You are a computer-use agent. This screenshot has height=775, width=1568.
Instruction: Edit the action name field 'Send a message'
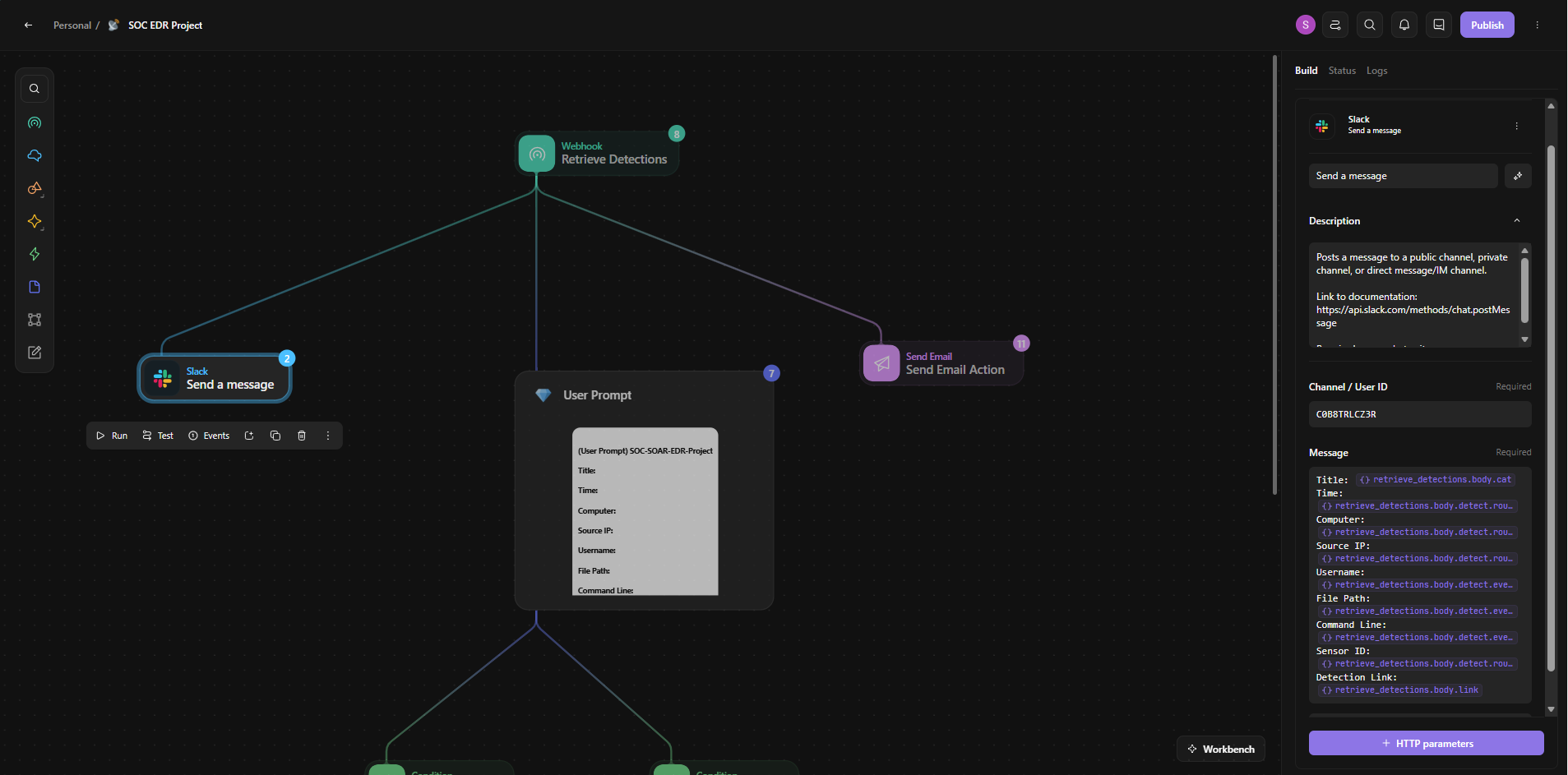pos(1403,176)
